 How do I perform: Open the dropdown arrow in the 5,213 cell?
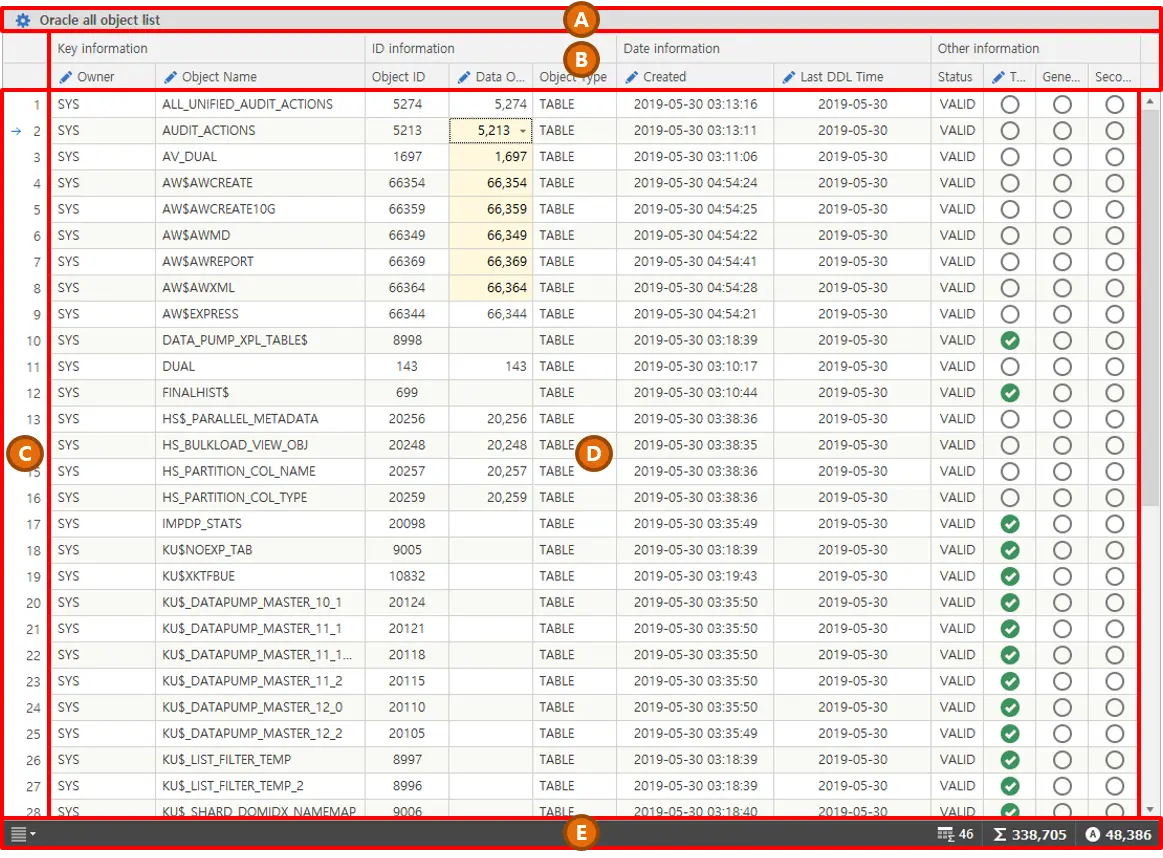[523, 131]
